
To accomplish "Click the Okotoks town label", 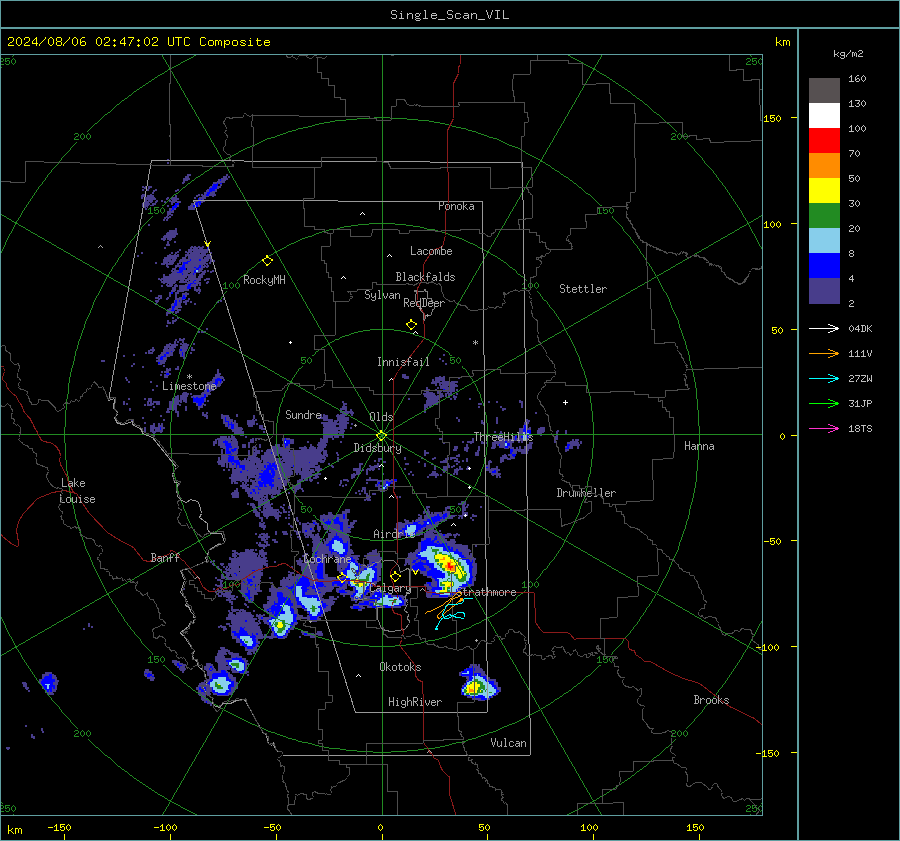I will point(400,667).
